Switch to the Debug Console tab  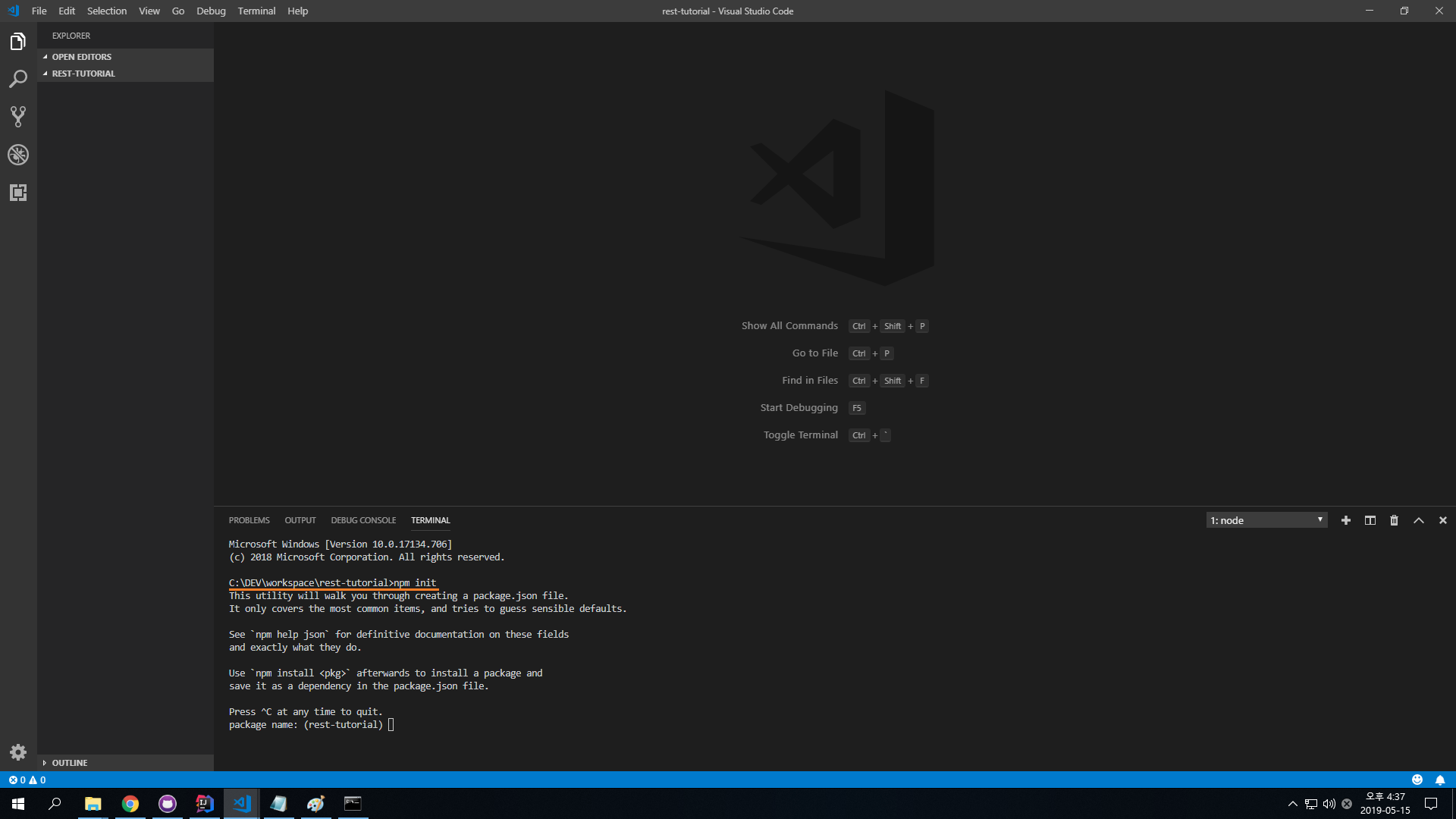363,520
